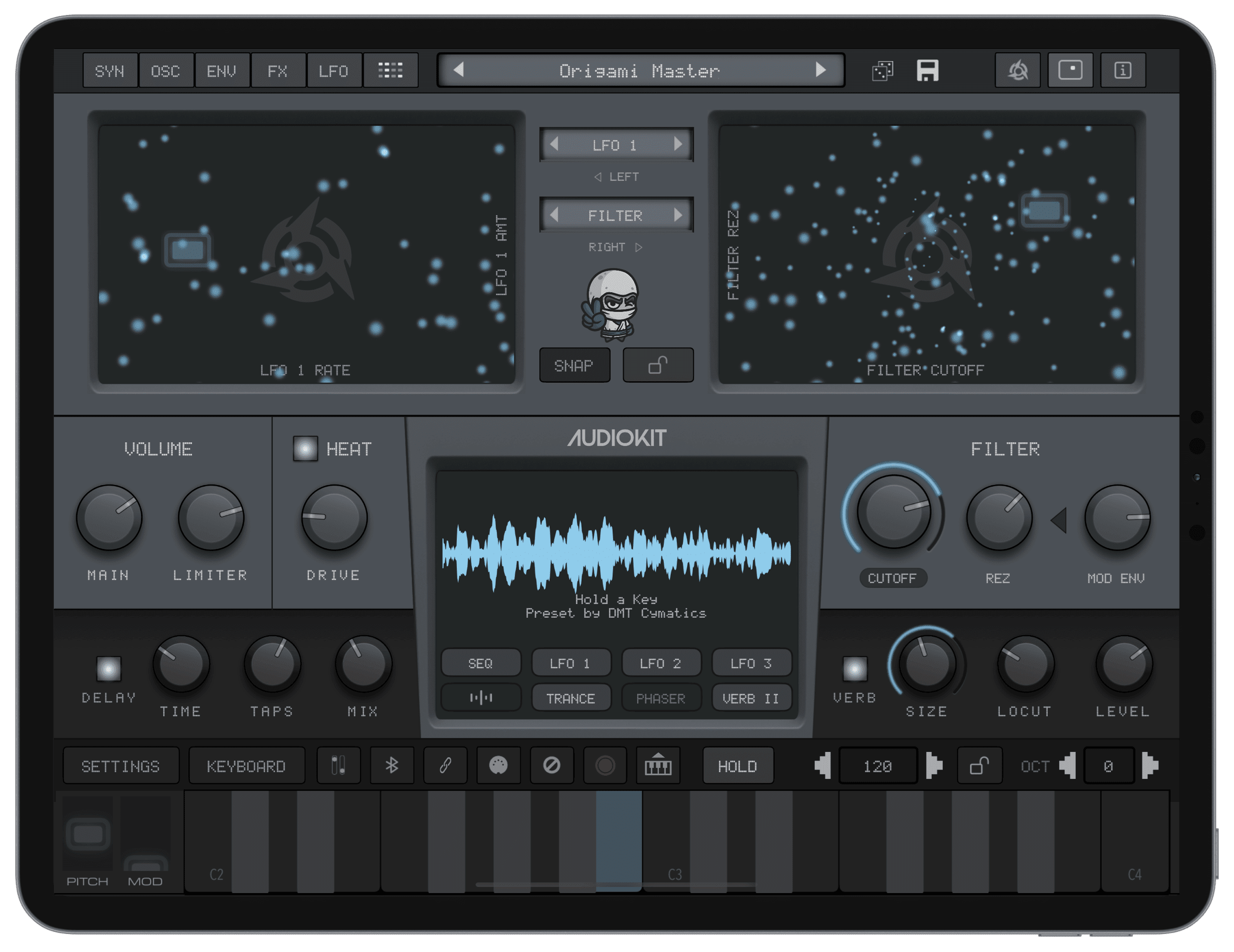Open the dotted grid panel tab

point(390,71)
